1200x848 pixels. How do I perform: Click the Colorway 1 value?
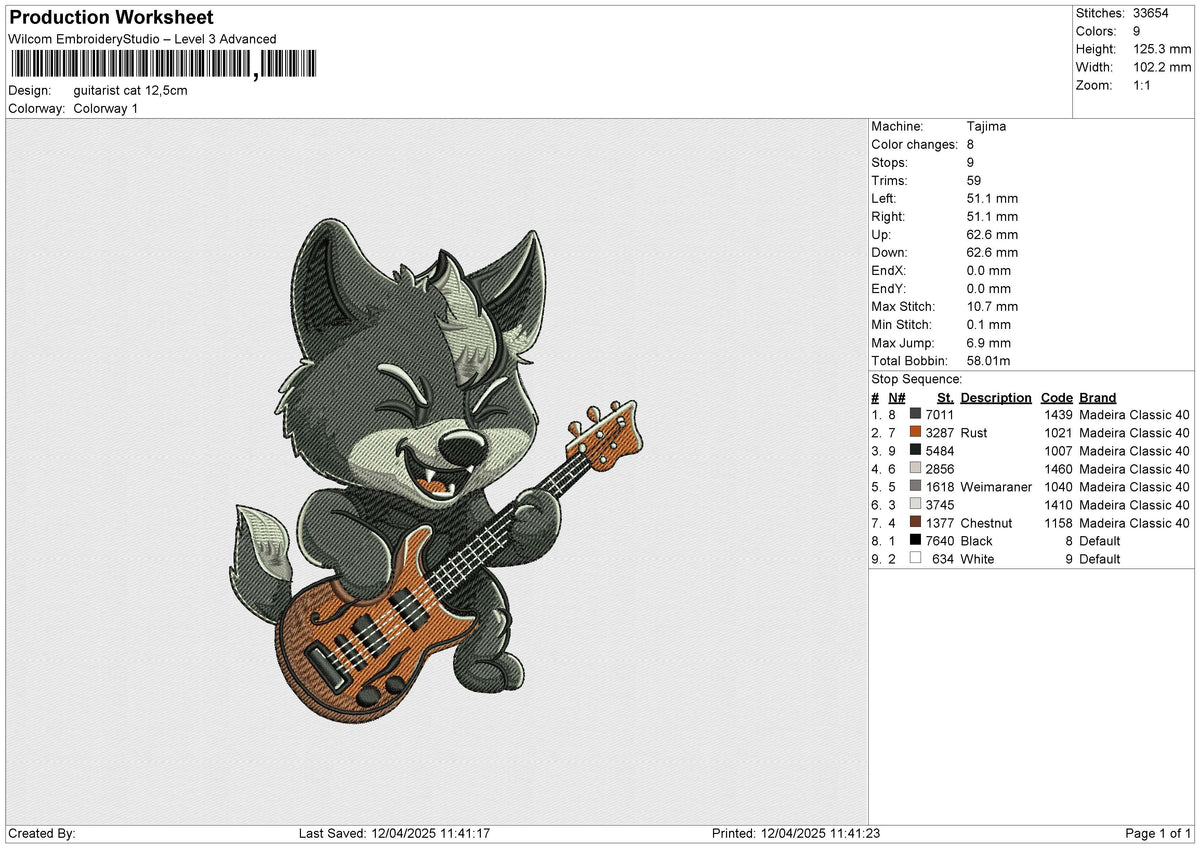click(x=106, y=108)
